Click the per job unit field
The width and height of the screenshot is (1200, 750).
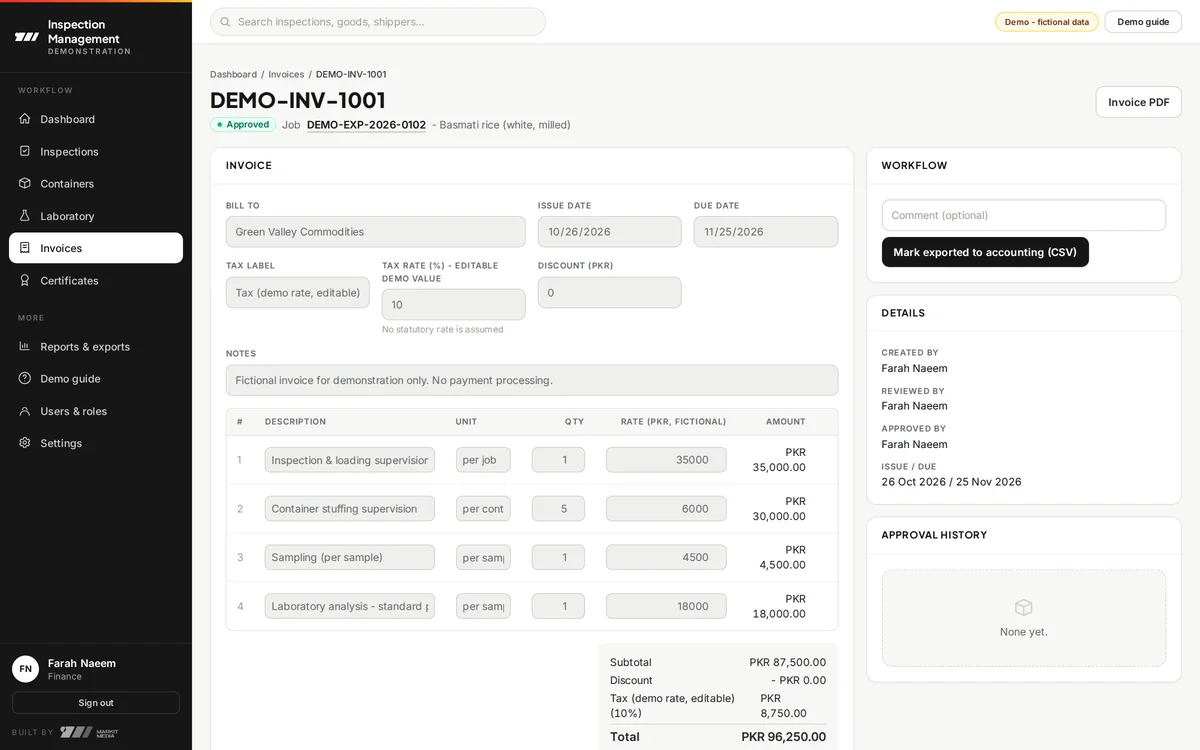click(483, 460)
